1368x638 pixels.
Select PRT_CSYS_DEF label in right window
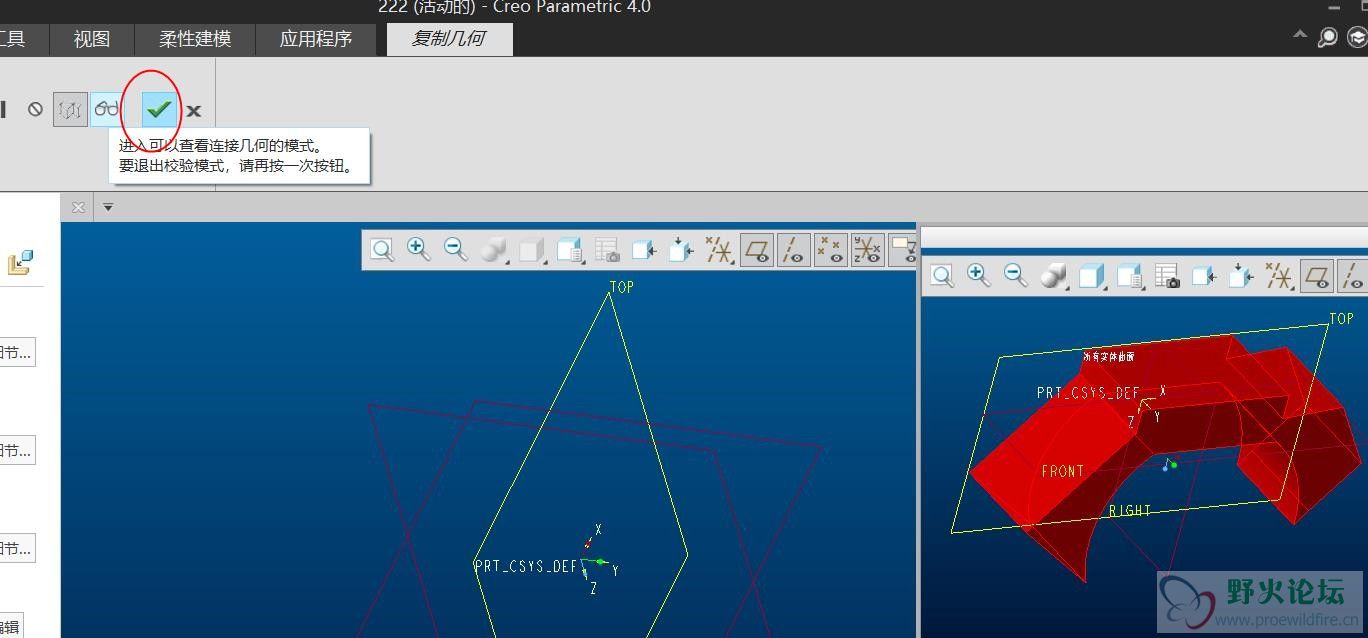1089,393
